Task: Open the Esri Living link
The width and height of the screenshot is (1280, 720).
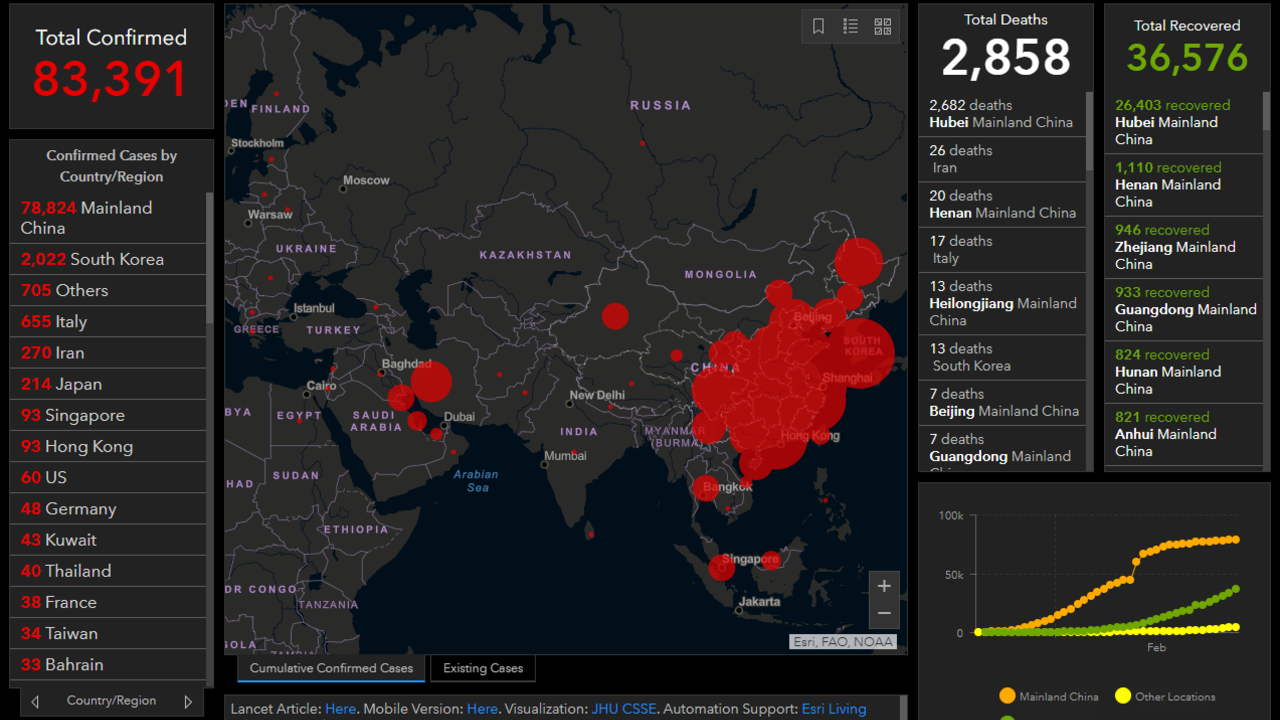Action: coord(834,709)
